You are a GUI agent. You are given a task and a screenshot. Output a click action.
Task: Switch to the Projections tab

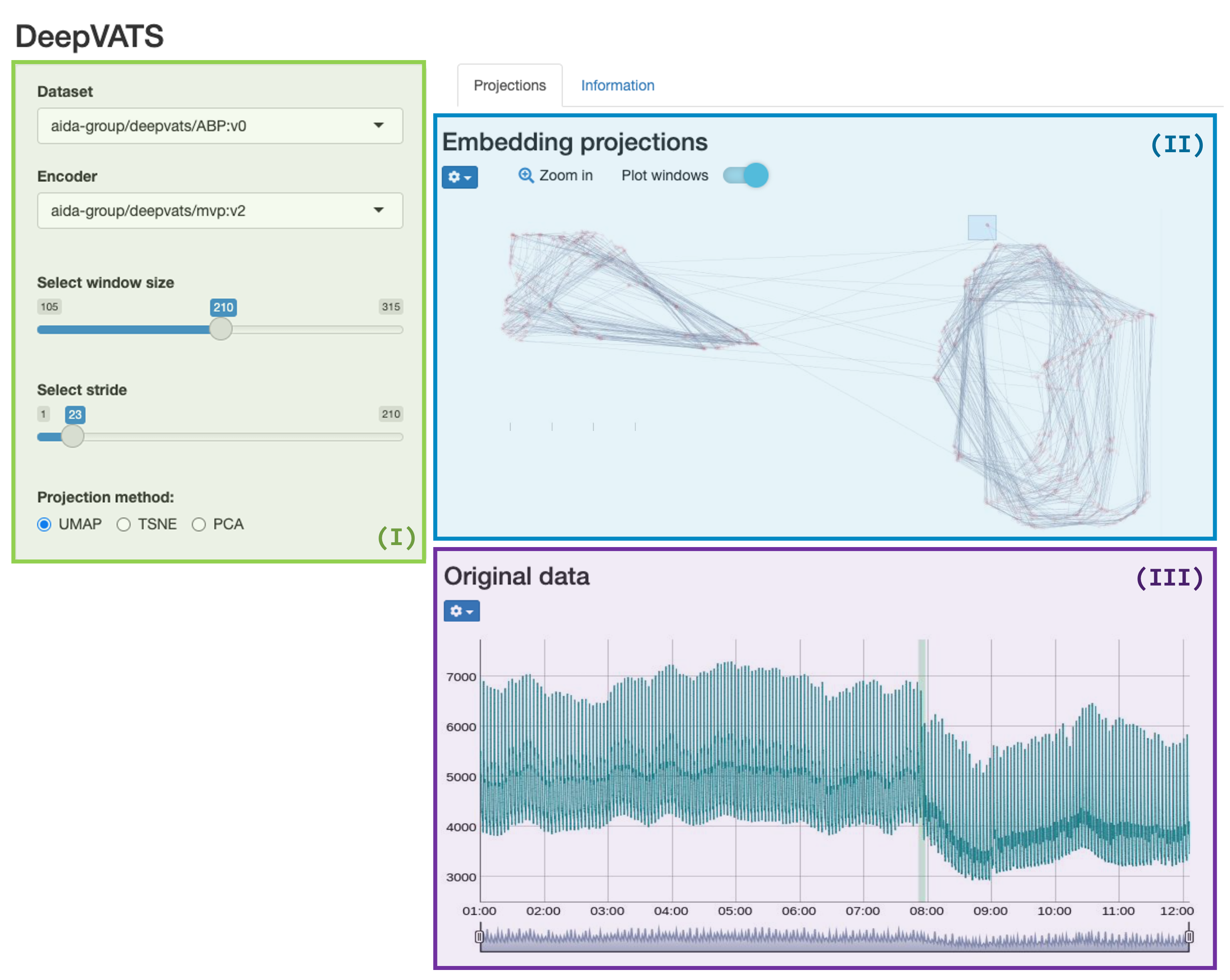[510, 86]
